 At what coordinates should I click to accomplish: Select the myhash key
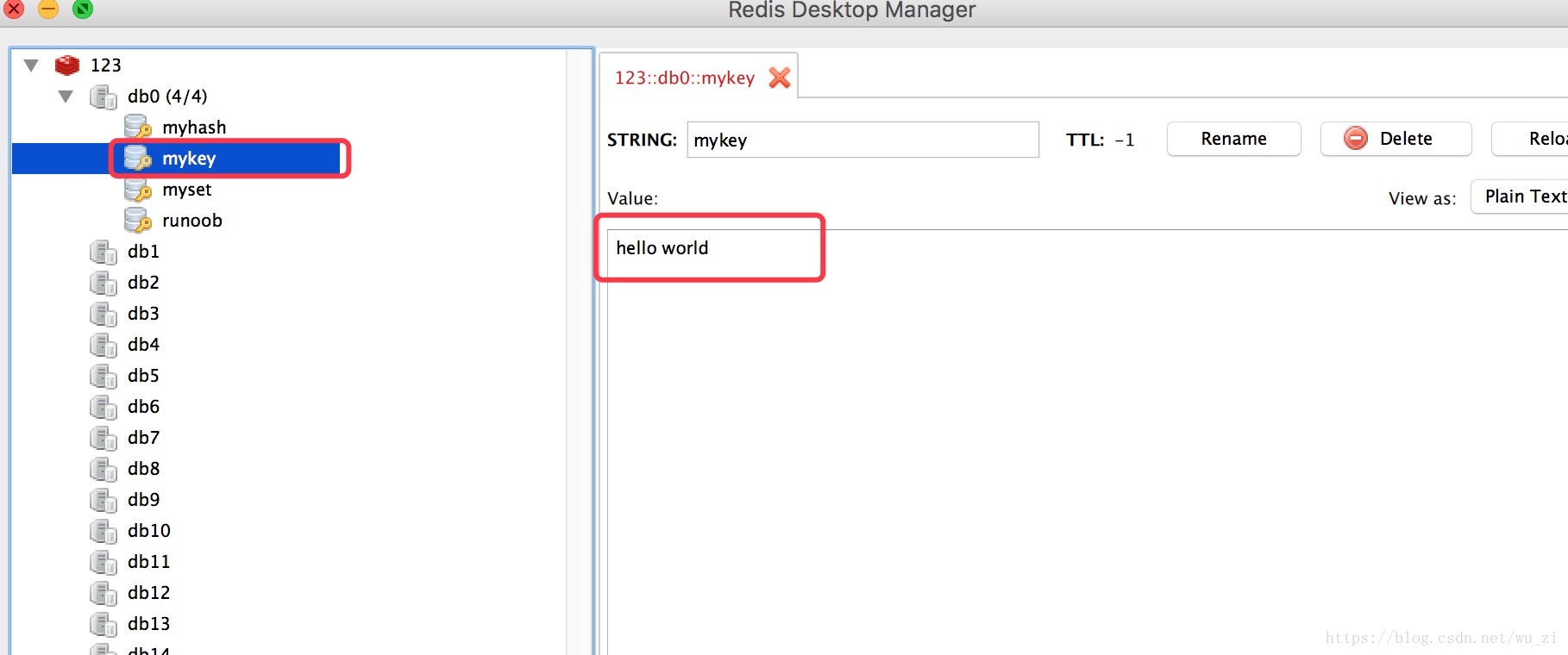pyautogui.click(x=194, y=128)
